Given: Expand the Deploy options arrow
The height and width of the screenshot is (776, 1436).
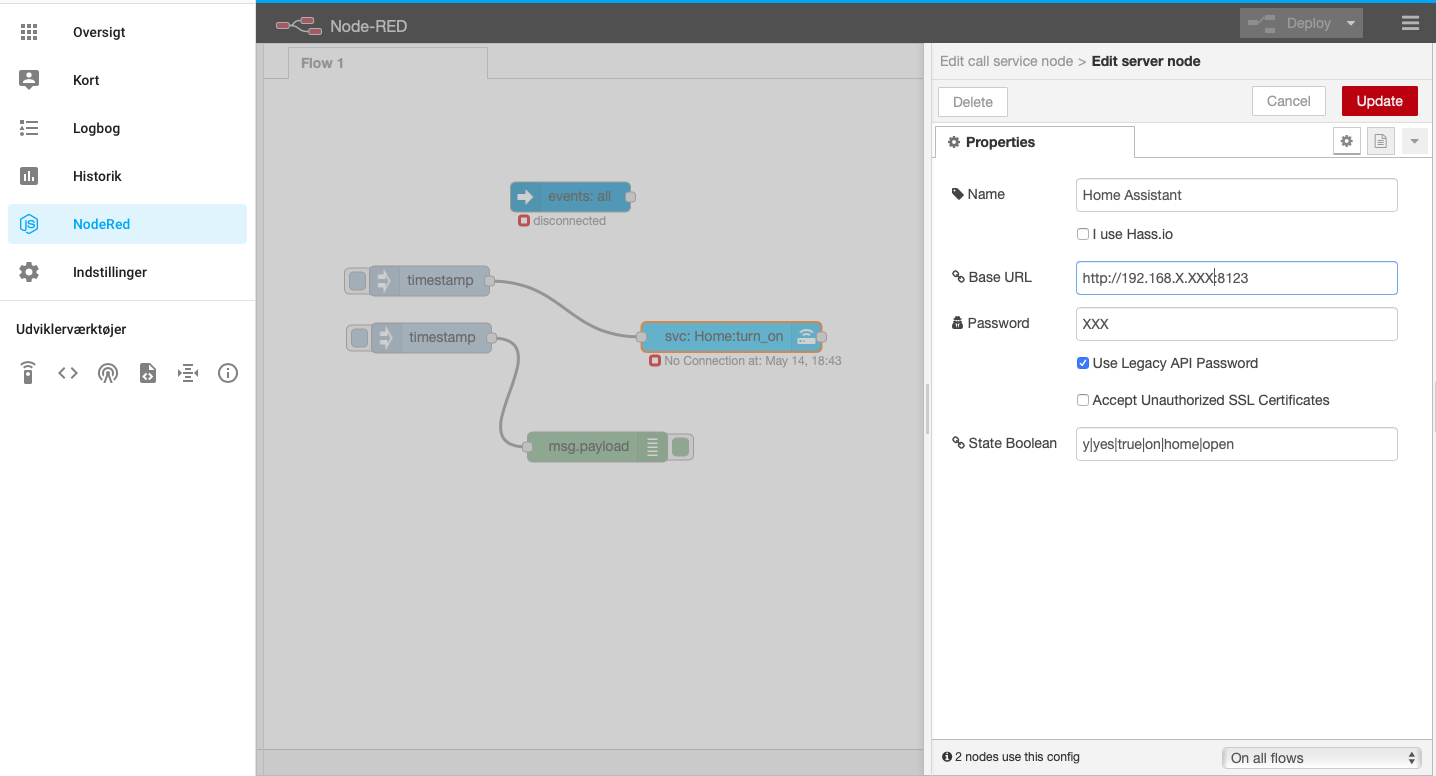Looking at the screenshot, I should (x=1351, y=23).
